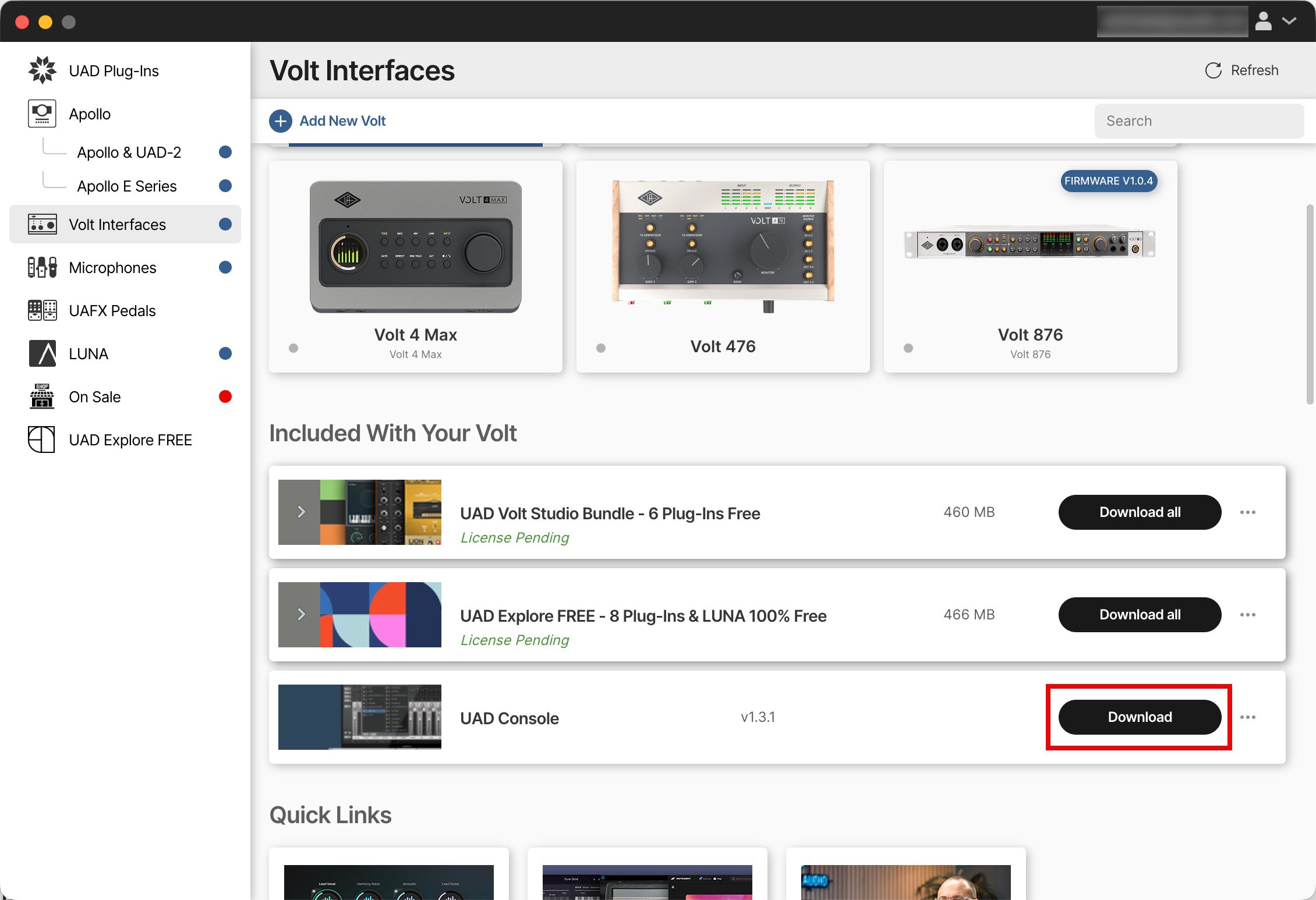Open the account dropdown chevron
Screen dimensions: 1316x900
[1289, 21]
